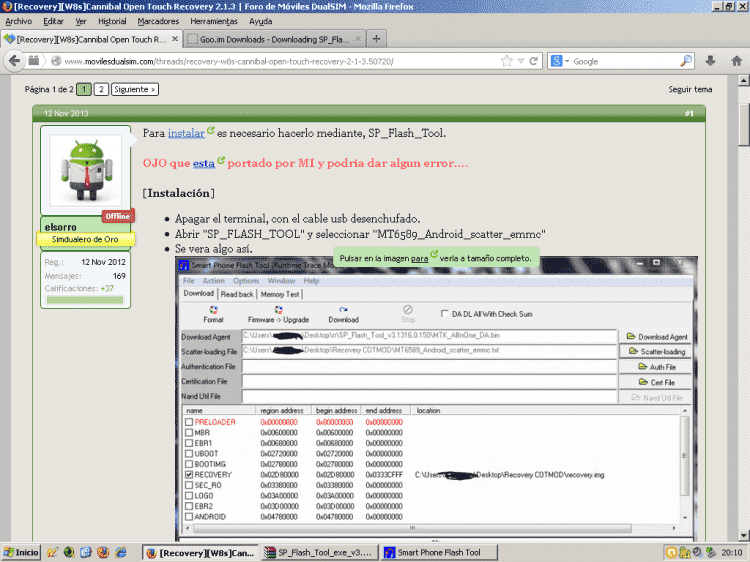Close the Goo.im Downloads tab

coord(358,39)
